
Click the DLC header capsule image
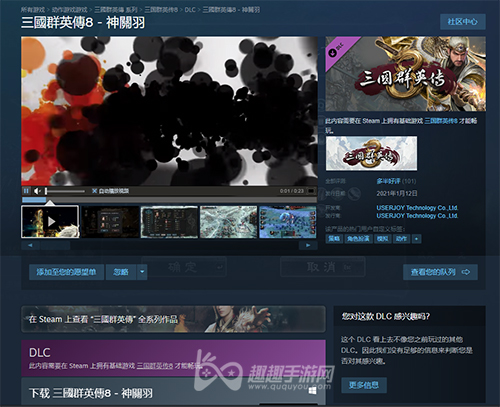point(406,74)
